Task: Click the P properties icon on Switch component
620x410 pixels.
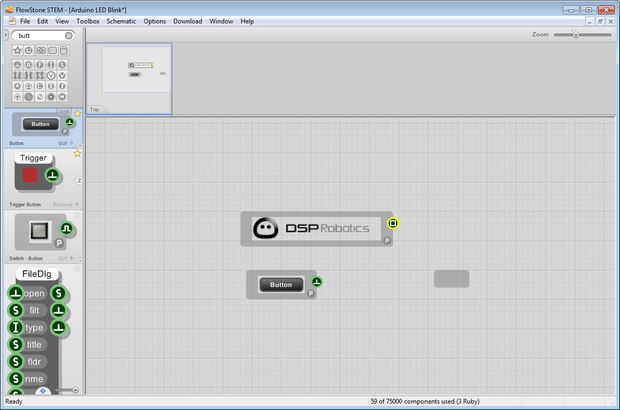Action: coord(59,243)
